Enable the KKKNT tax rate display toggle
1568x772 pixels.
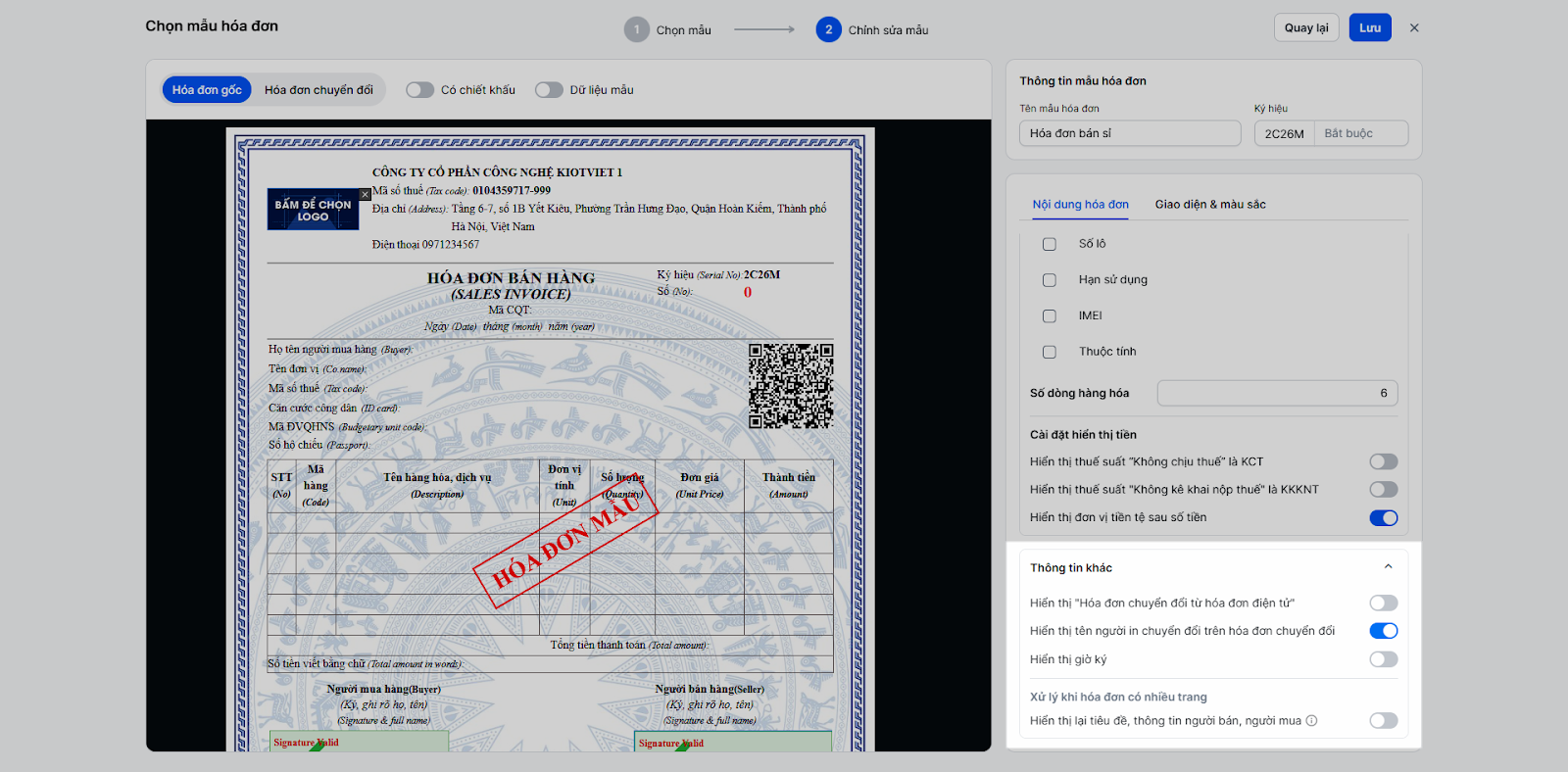coord(1384,489)
